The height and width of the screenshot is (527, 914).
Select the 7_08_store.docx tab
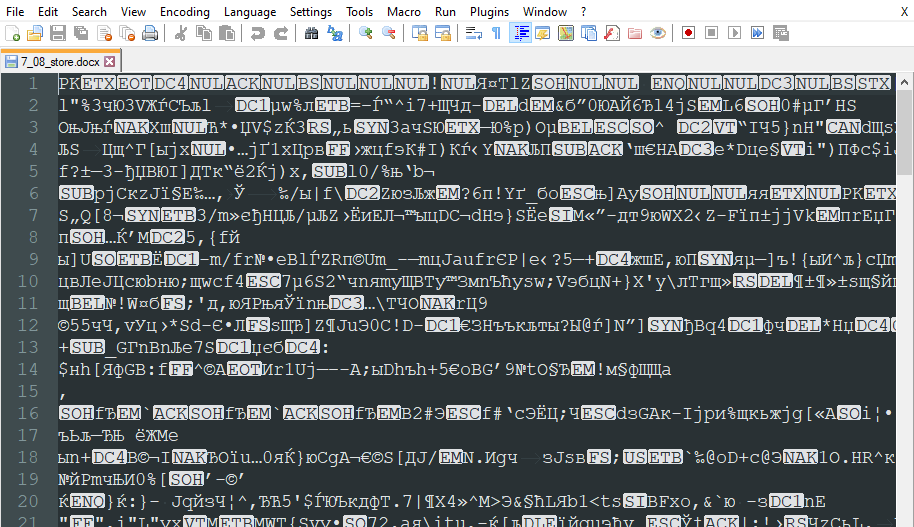pyautogui.click(x=60, y=61)
